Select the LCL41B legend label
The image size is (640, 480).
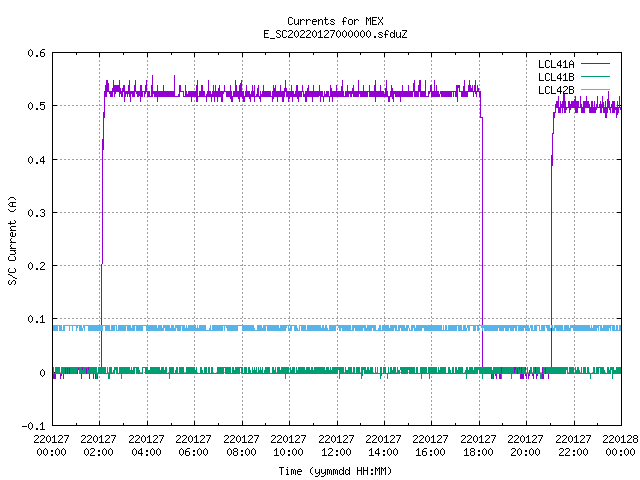556,77
